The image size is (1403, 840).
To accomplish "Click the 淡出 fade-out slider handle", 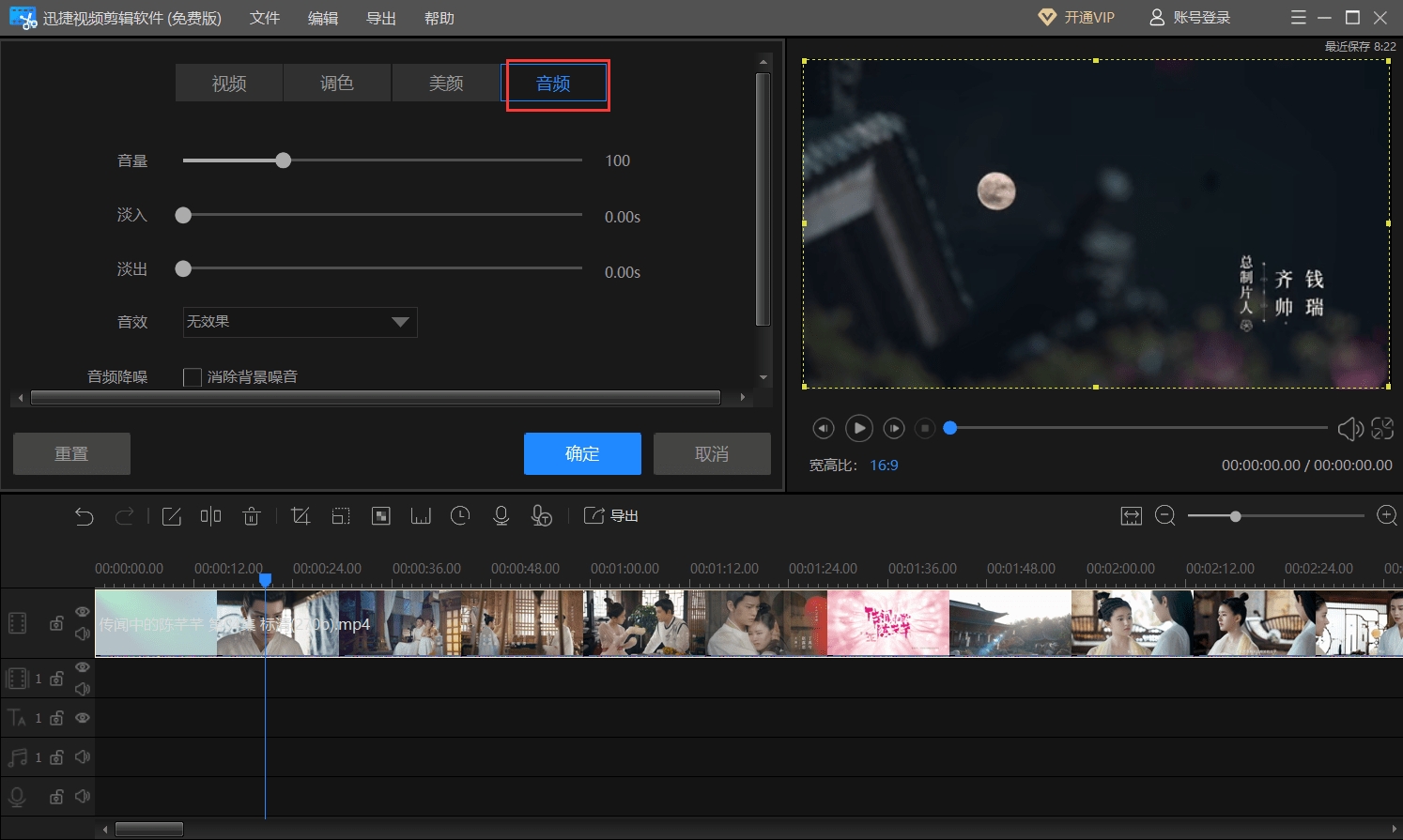I will coord(184,268).
